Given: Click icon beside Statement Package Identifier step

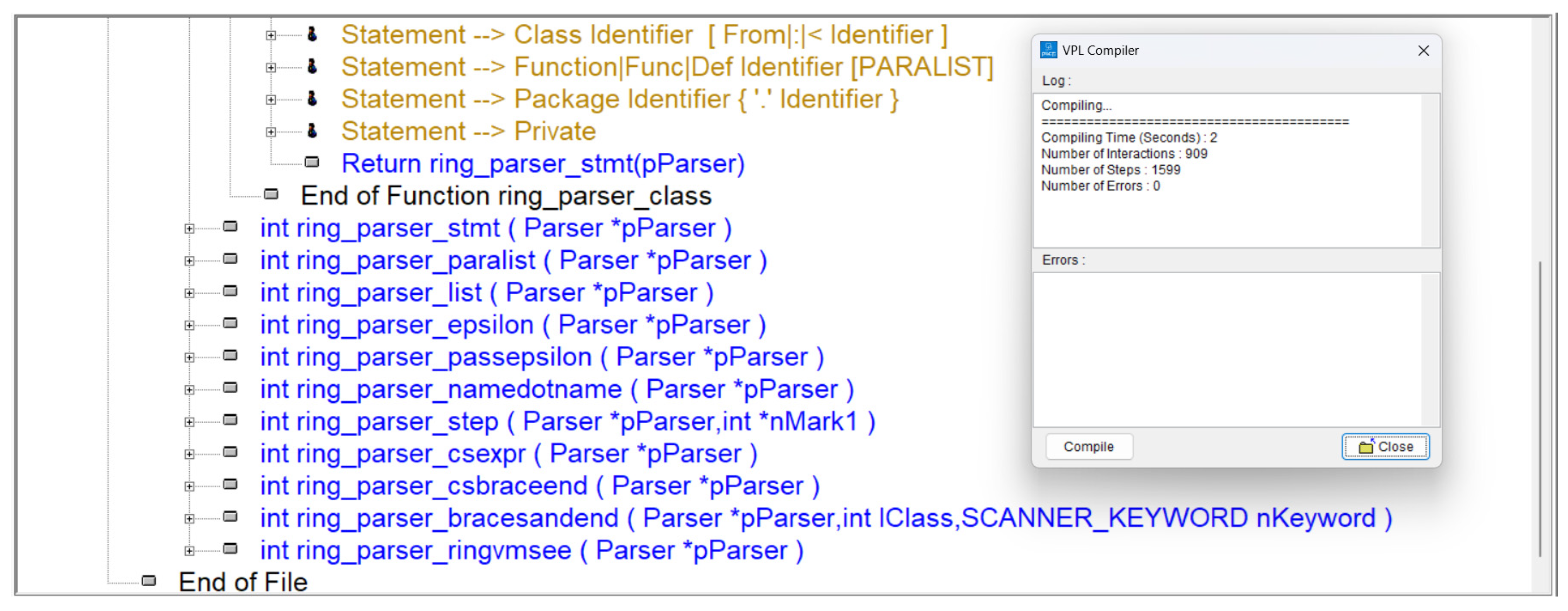Looking at the screenshot, I should 312,99.
